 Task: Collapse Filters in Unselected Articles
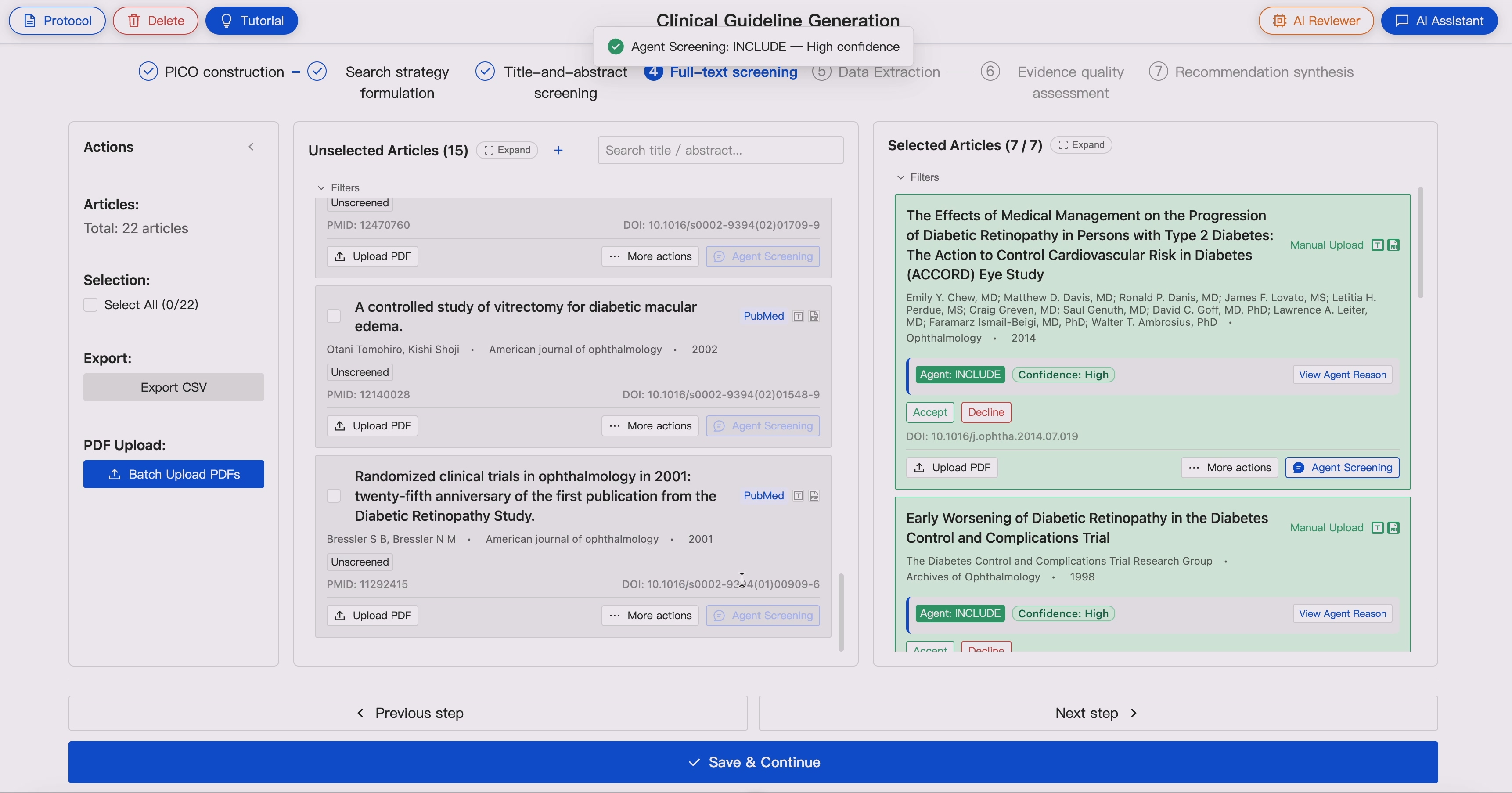338,188
